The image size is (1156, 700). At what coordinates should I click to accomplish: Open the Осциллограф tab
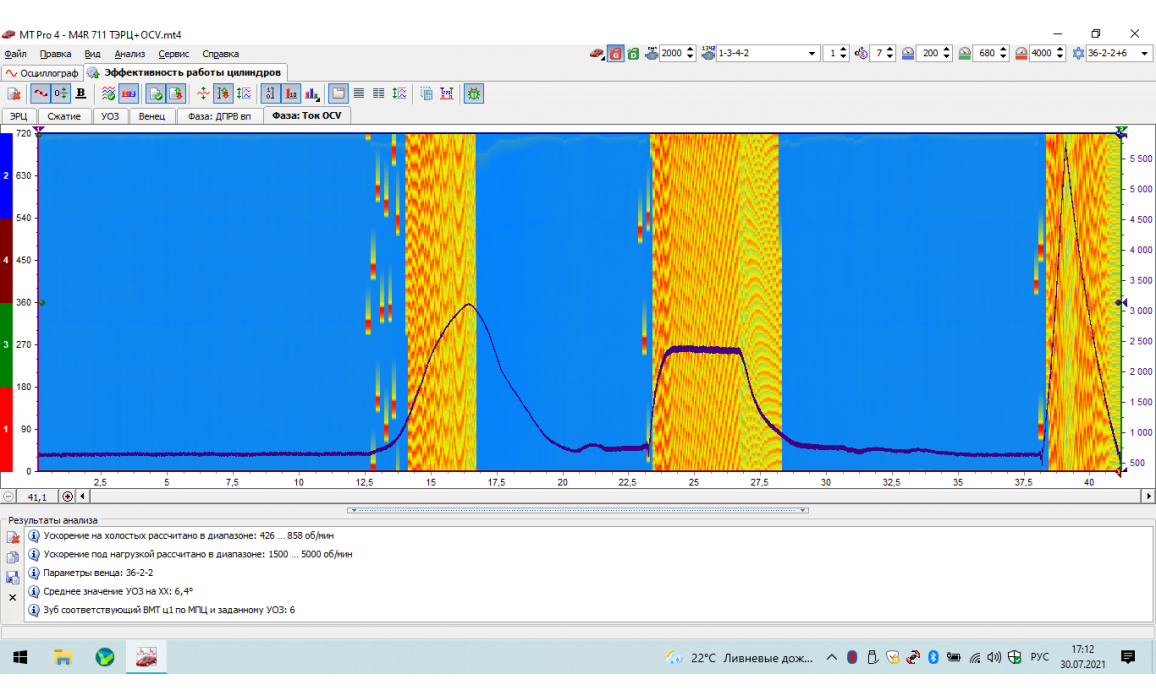[41, 73]
